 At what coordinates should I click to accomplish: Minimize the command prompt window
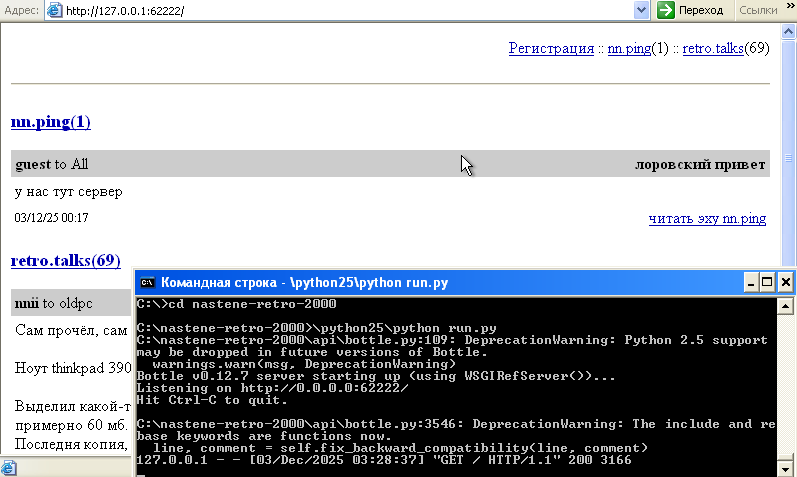point(749,283)
